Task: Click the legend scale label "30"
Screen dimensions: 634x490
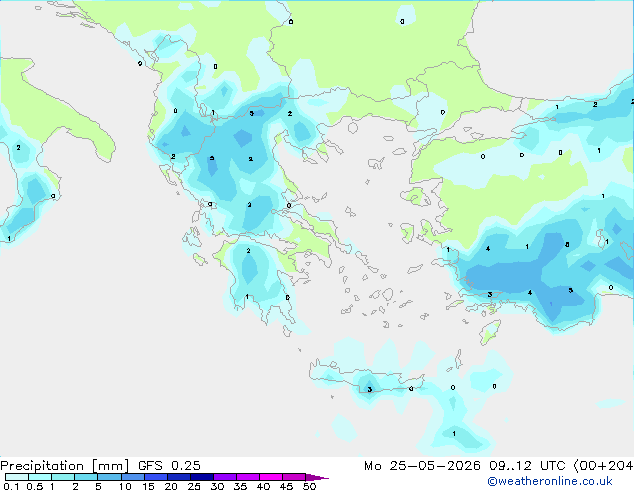Action: (217, 486)
